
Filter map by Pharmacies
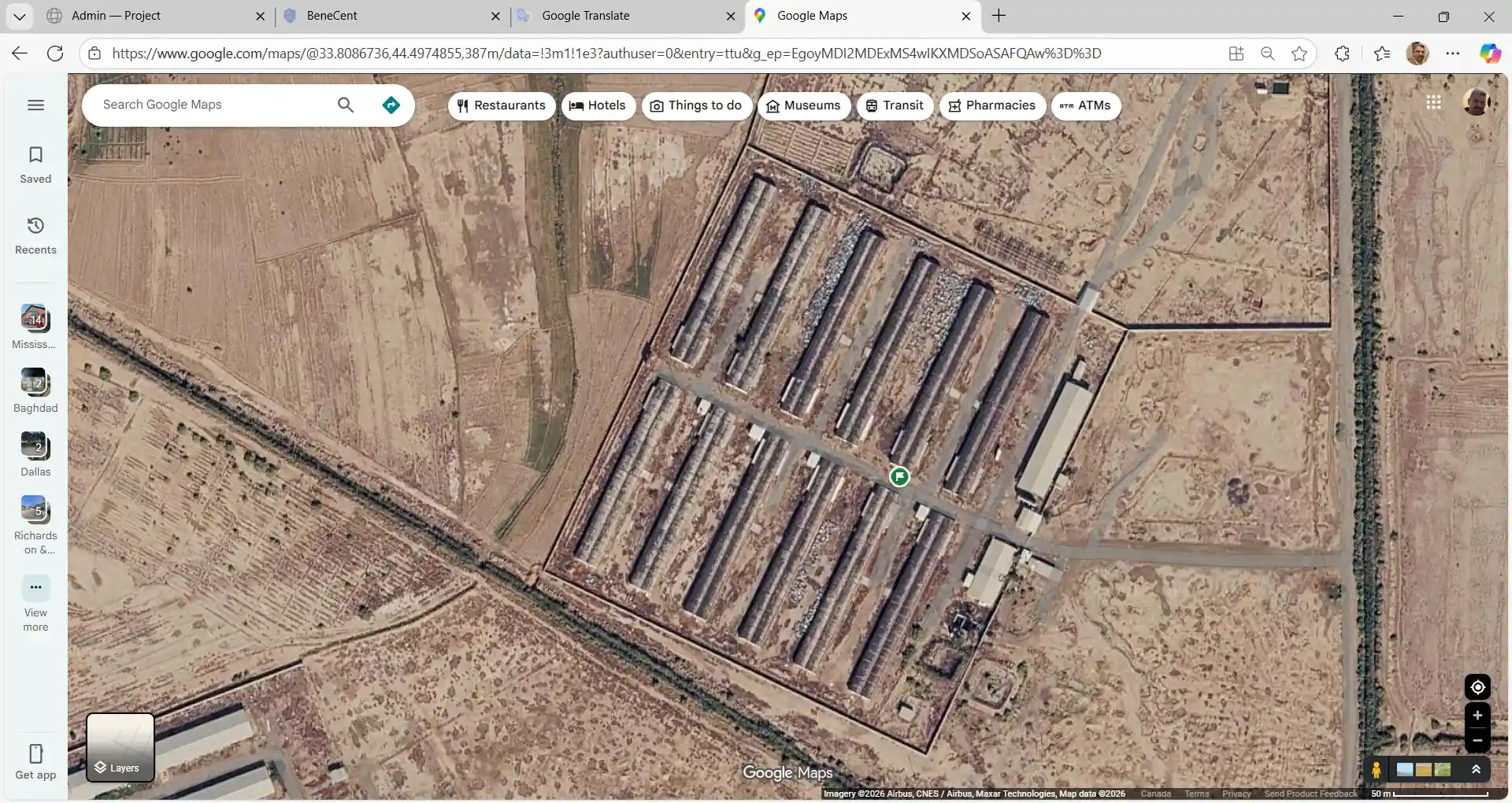991,105
